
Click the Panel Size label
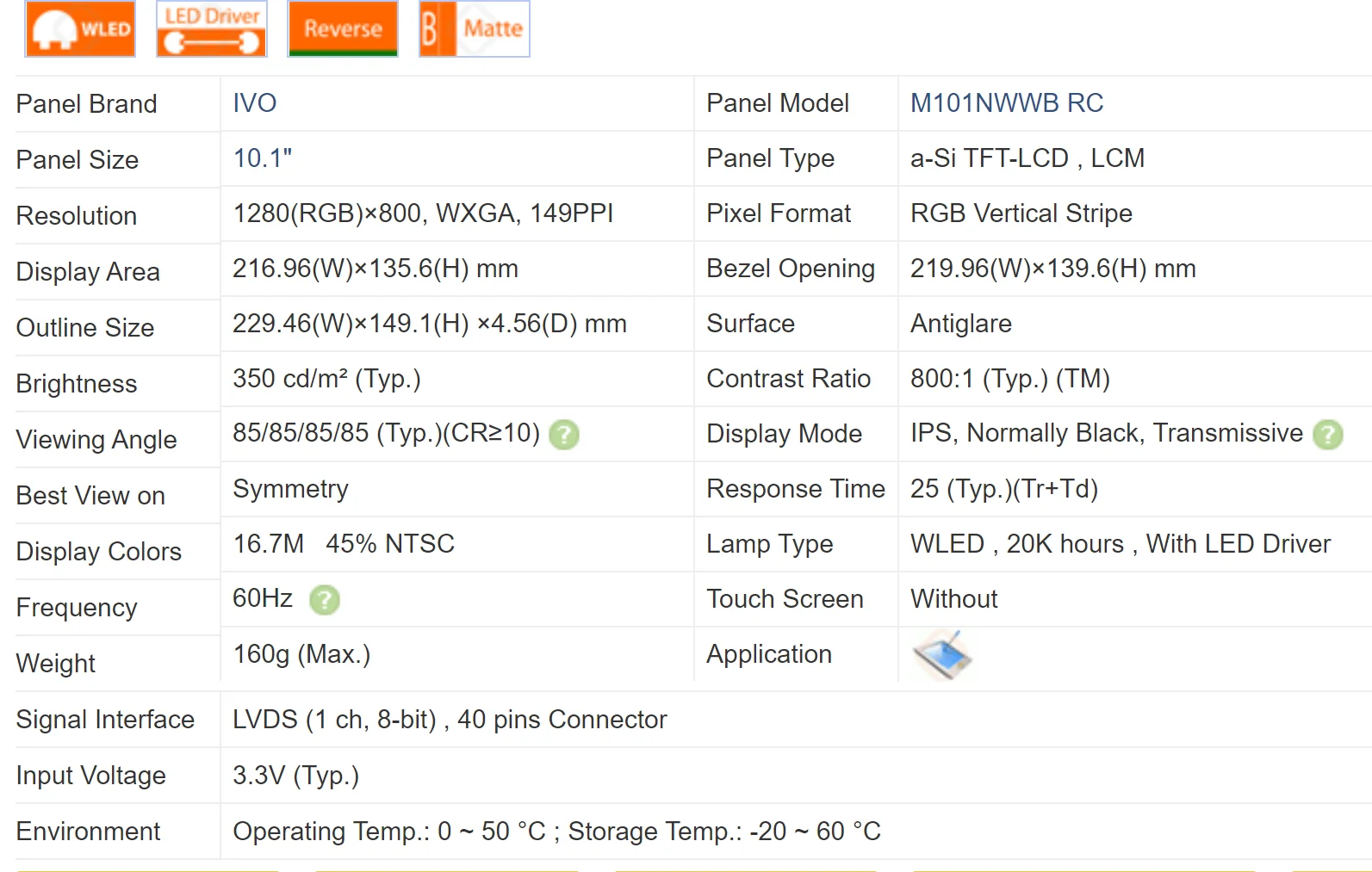pyautogui.click(x=78, y=160)
